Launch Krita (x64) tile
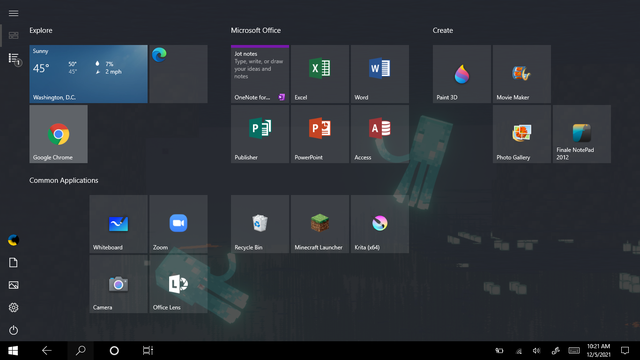 [380, 224]
